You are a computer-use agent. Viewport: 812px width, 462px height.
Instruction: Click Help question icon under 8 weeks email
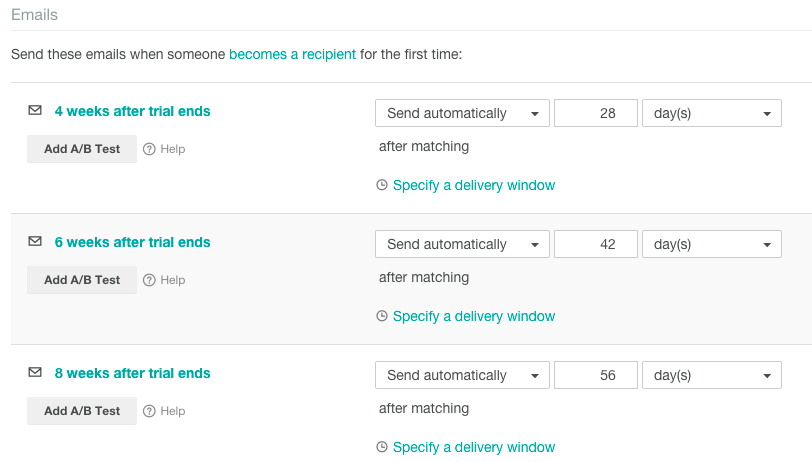pos(149,411)
